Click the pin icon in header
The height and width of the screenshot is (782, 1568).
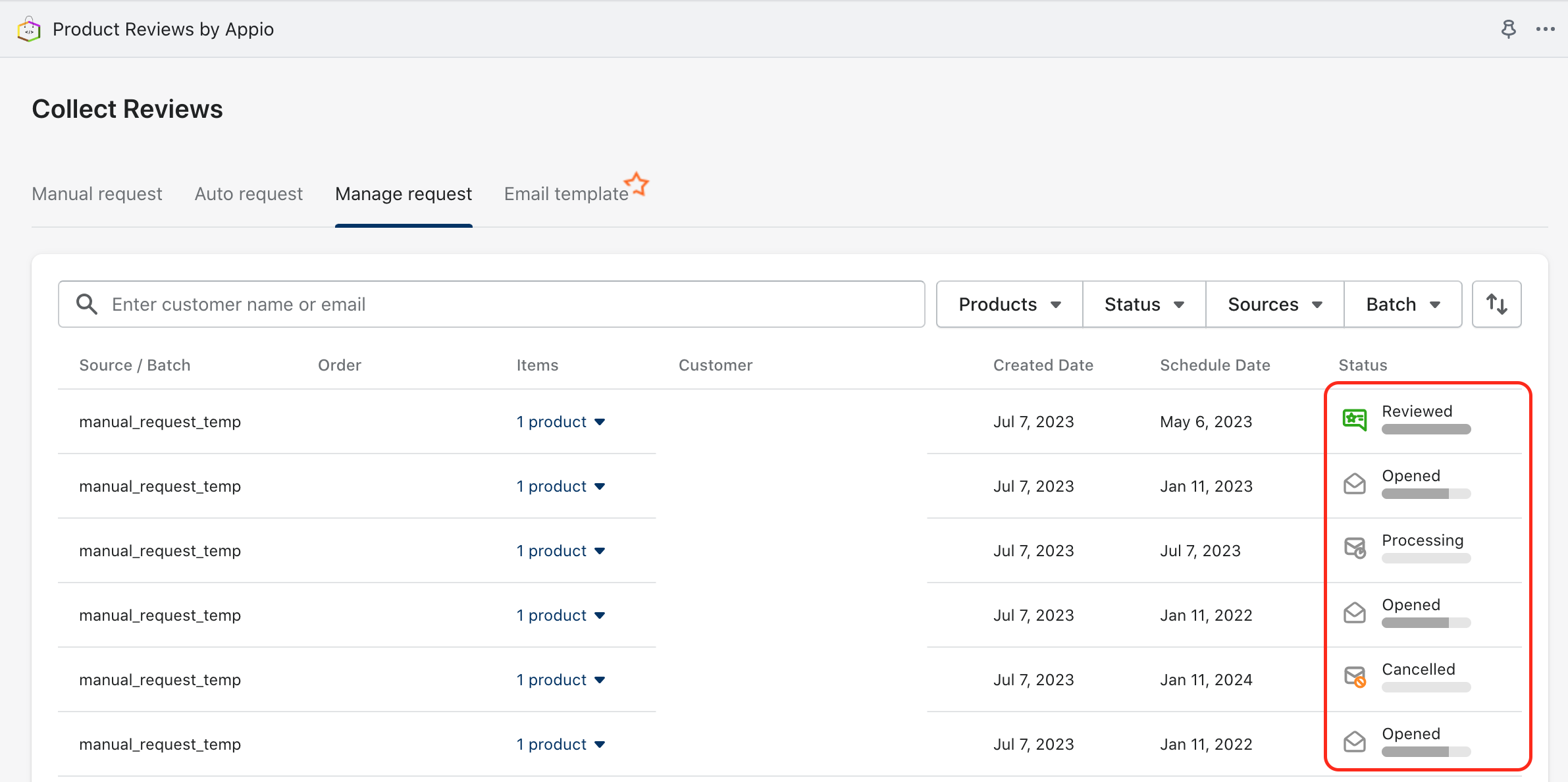point(1508,29)
